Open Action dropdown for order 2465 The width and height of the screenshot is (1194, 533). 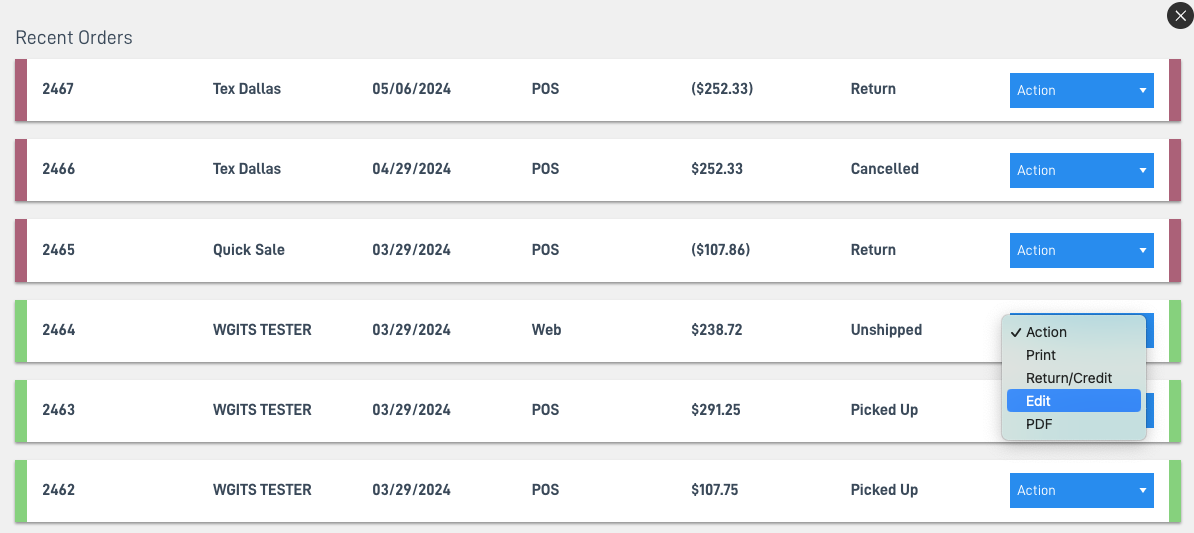click(1081, 250)
